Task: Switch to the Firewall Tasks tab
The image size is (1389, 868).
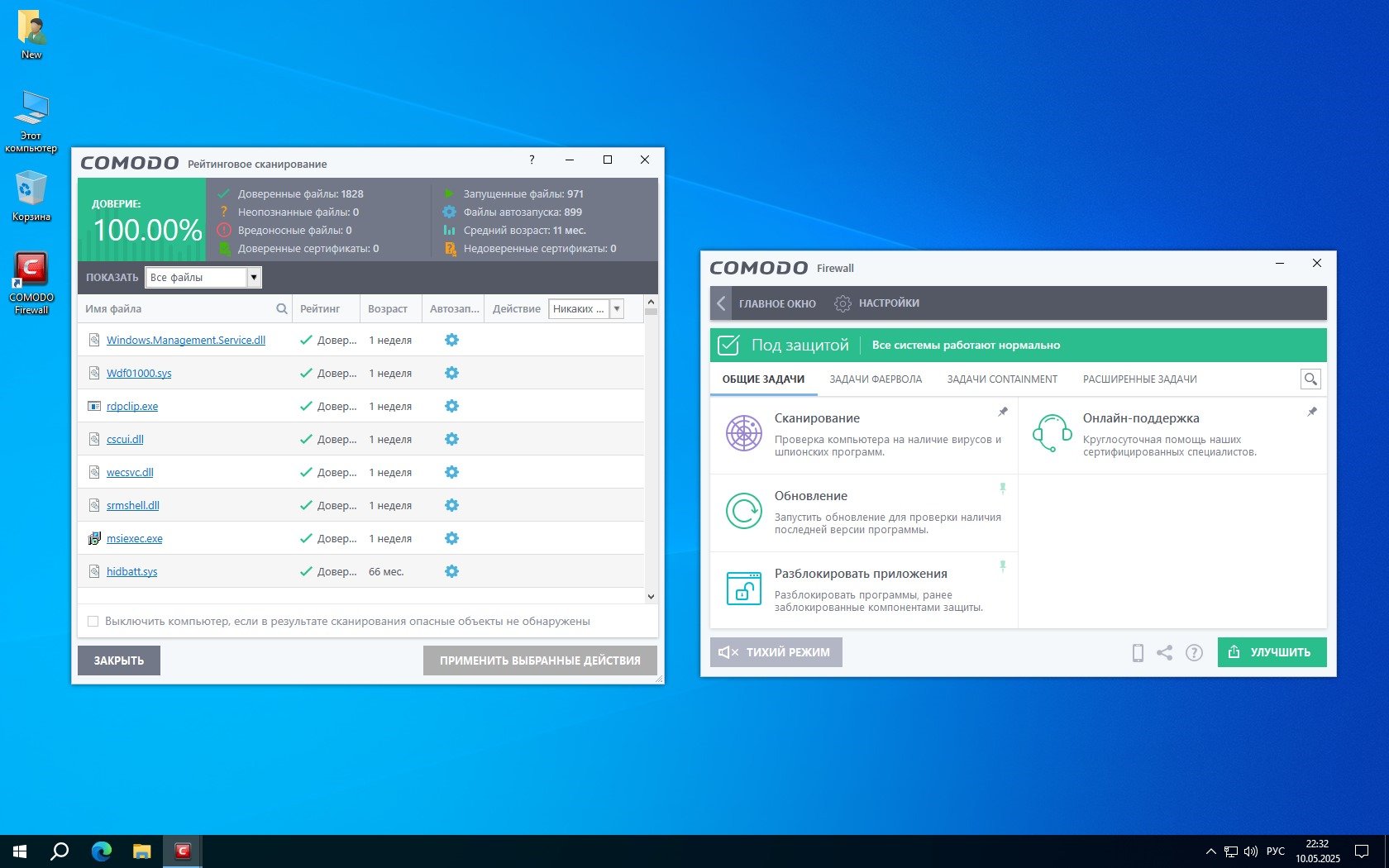Action: [875, 379]
